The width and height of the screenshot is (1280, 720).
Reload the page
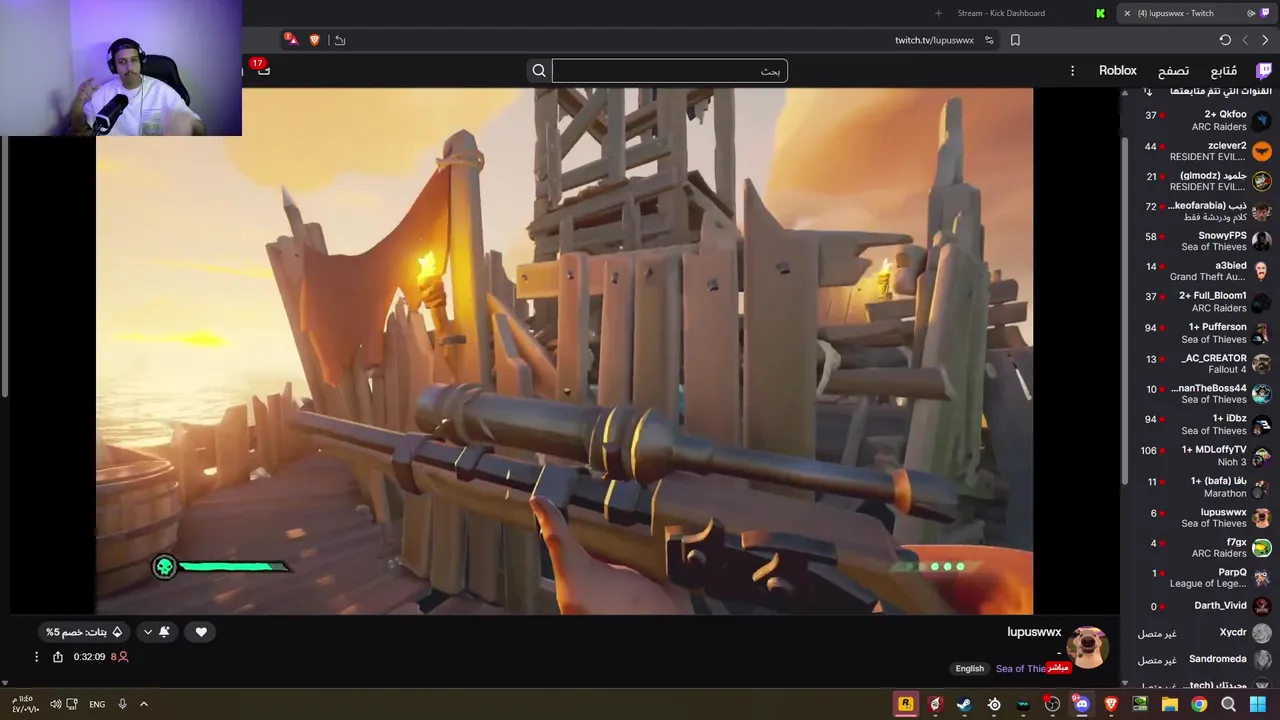point(1225,40)
